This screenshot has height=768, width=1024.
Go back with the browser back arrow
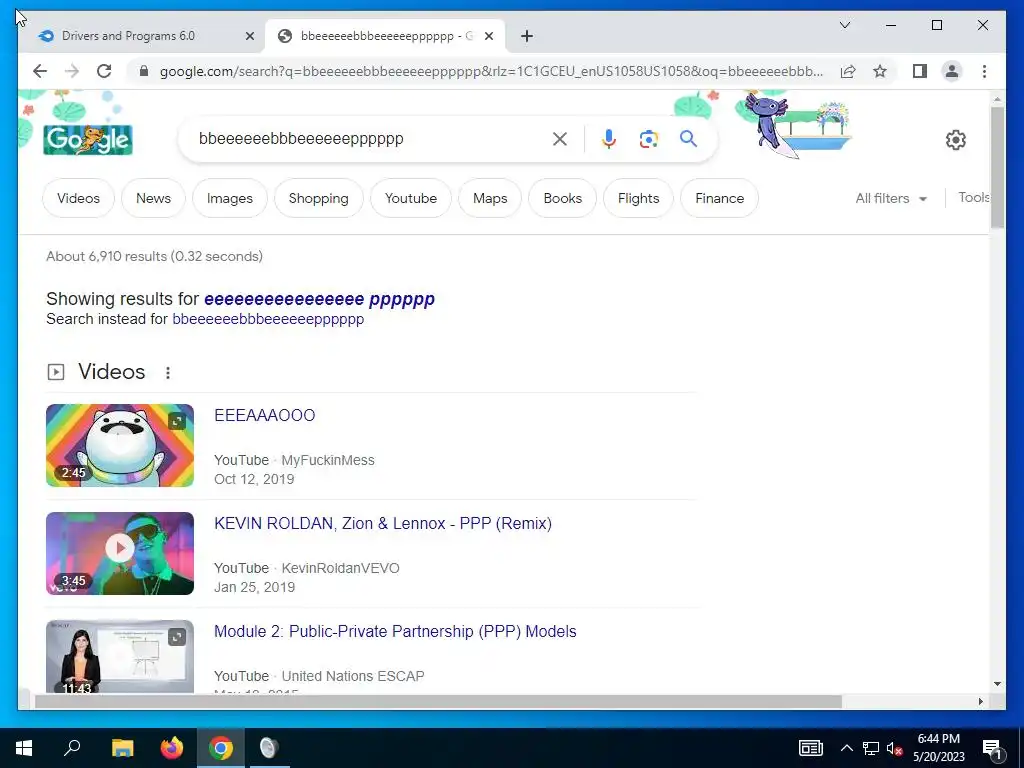40,71
